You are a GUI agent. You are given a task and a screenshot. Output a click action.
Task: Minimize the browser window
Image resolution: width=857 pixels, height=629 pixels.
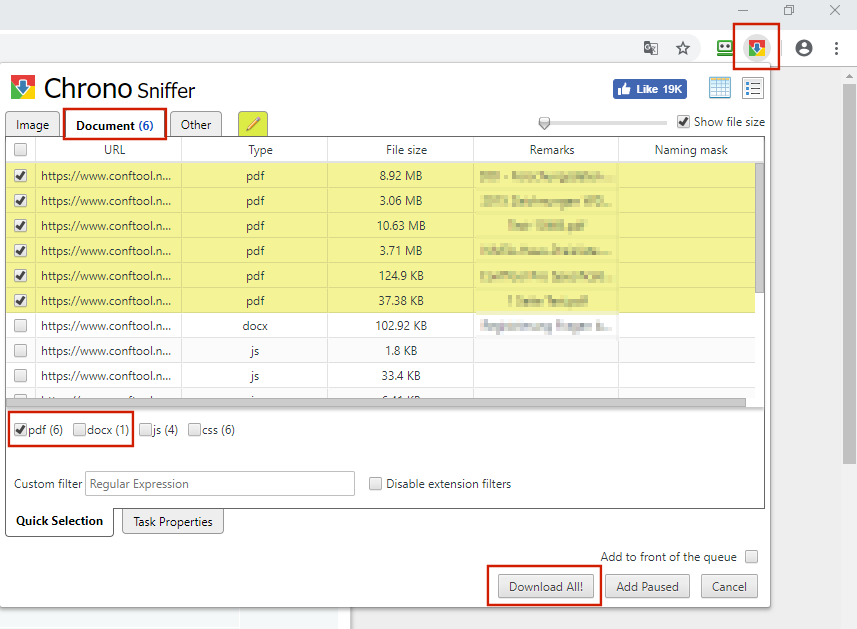pyautogui.click(x=743, y=10)
